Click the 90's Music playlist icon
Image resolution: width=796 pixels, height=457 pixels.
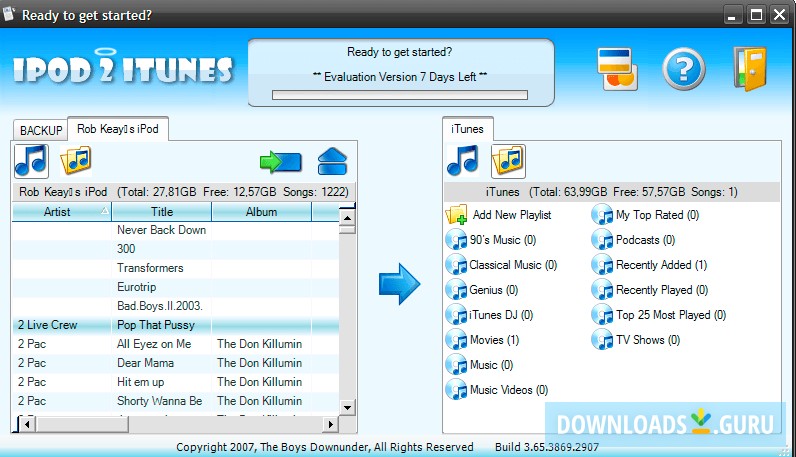(456, 240)
